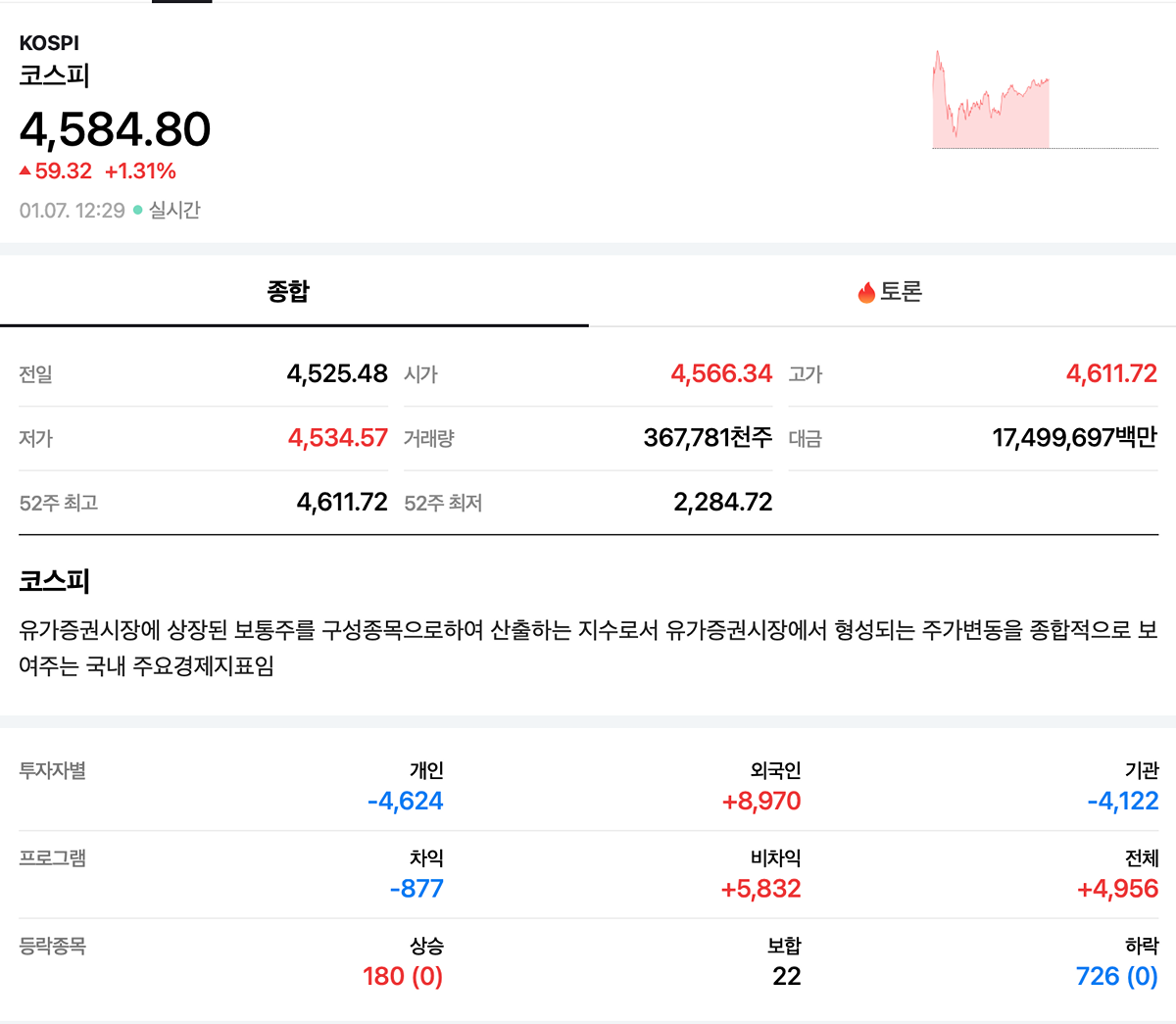This screenshot has height=1024, width=1176.
Task: Click the fire icon beside 토론
Action: click(x=865, y=293)
